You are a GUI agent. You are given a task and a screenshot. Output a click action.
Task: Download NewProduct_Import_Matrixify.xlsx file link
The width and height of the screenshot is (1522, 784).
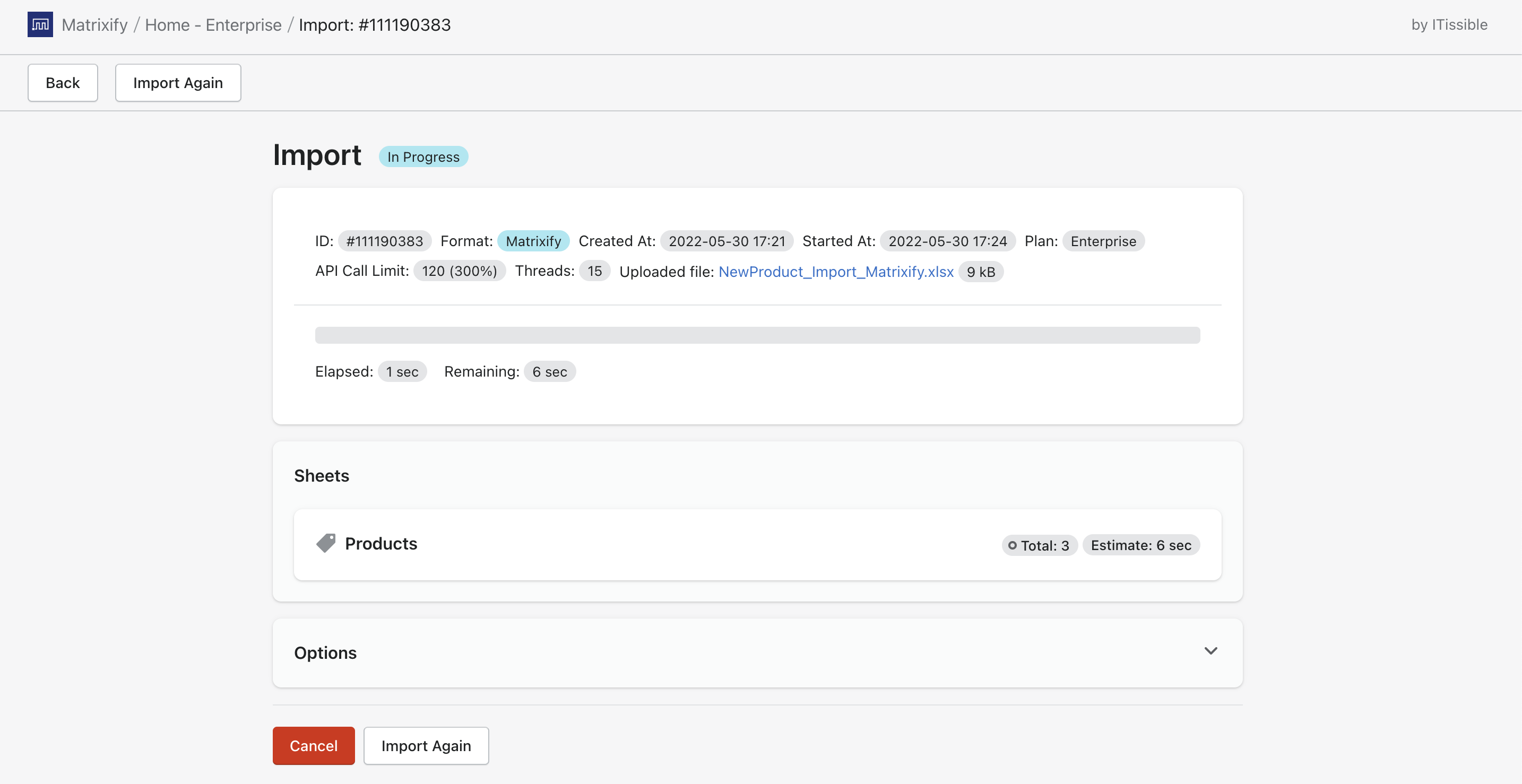pos(835,272)
